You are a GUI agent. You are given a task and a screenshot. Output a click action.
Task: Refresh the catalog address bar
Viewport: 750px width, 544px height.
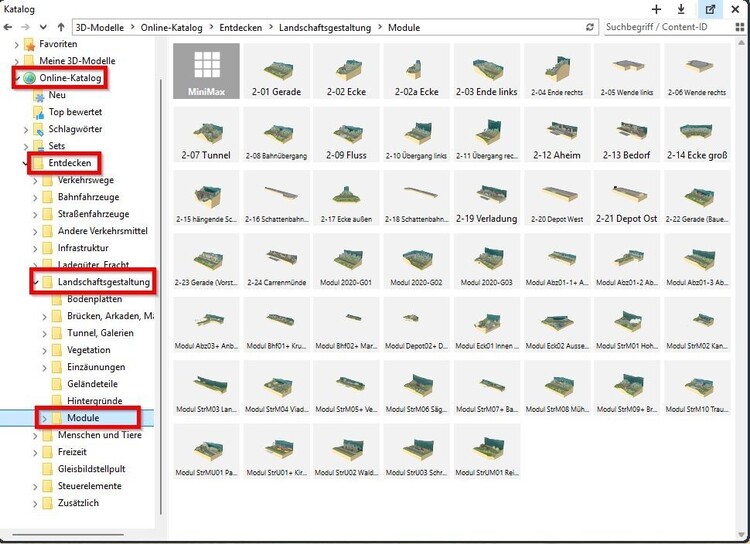[x=590, y=28]
